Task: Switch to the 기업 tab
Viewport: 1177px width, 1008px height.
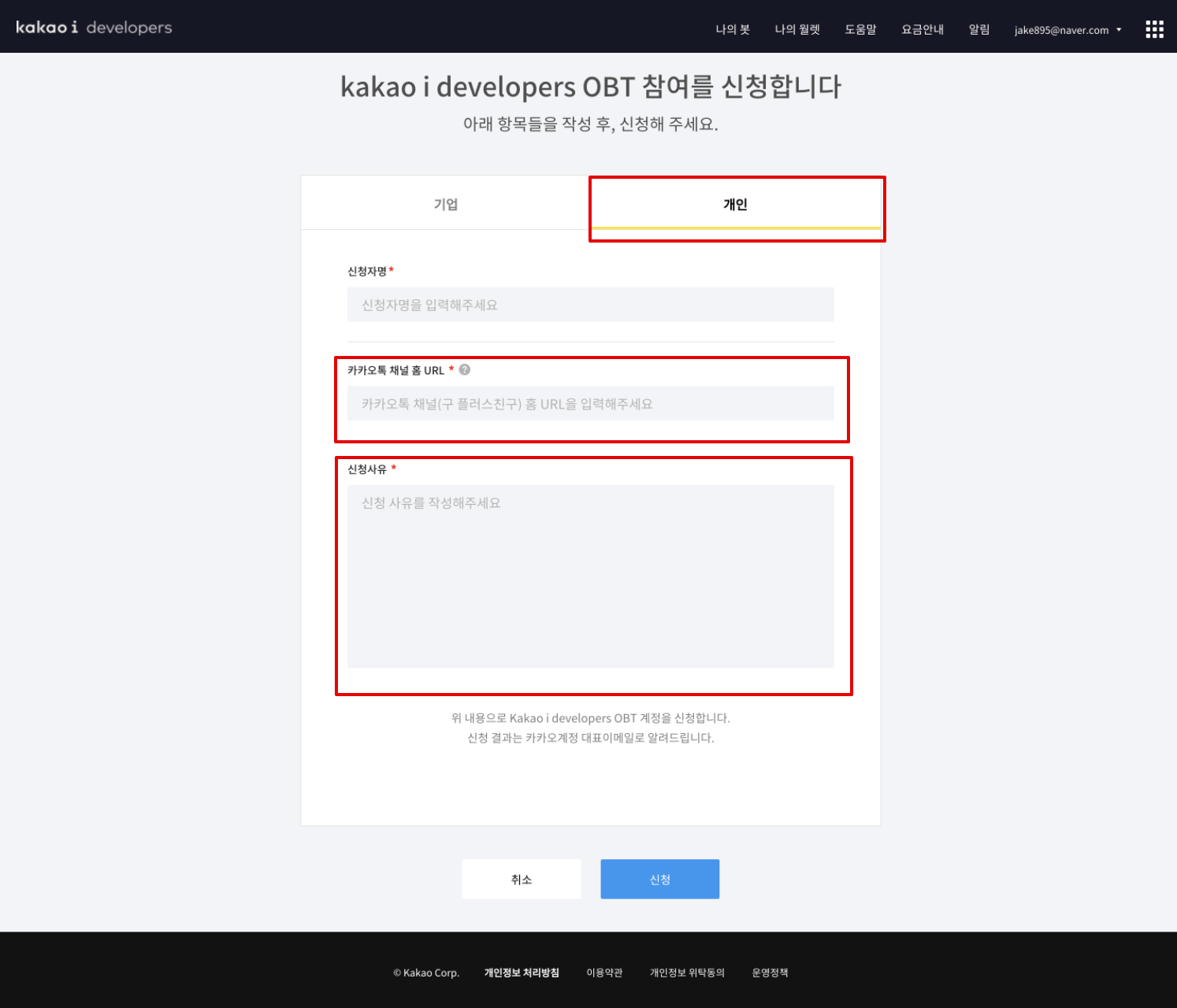Action: pyautogui.click(x=446, y=203)
